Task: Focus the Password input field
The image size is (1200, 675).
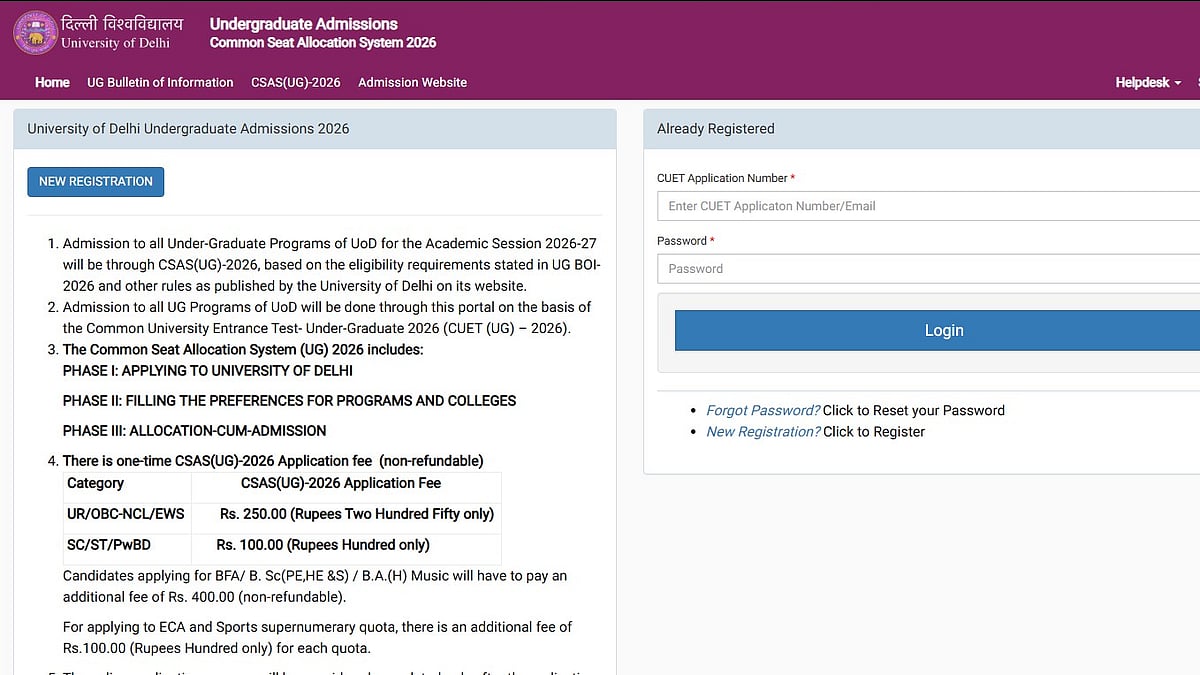Action: 928,268
